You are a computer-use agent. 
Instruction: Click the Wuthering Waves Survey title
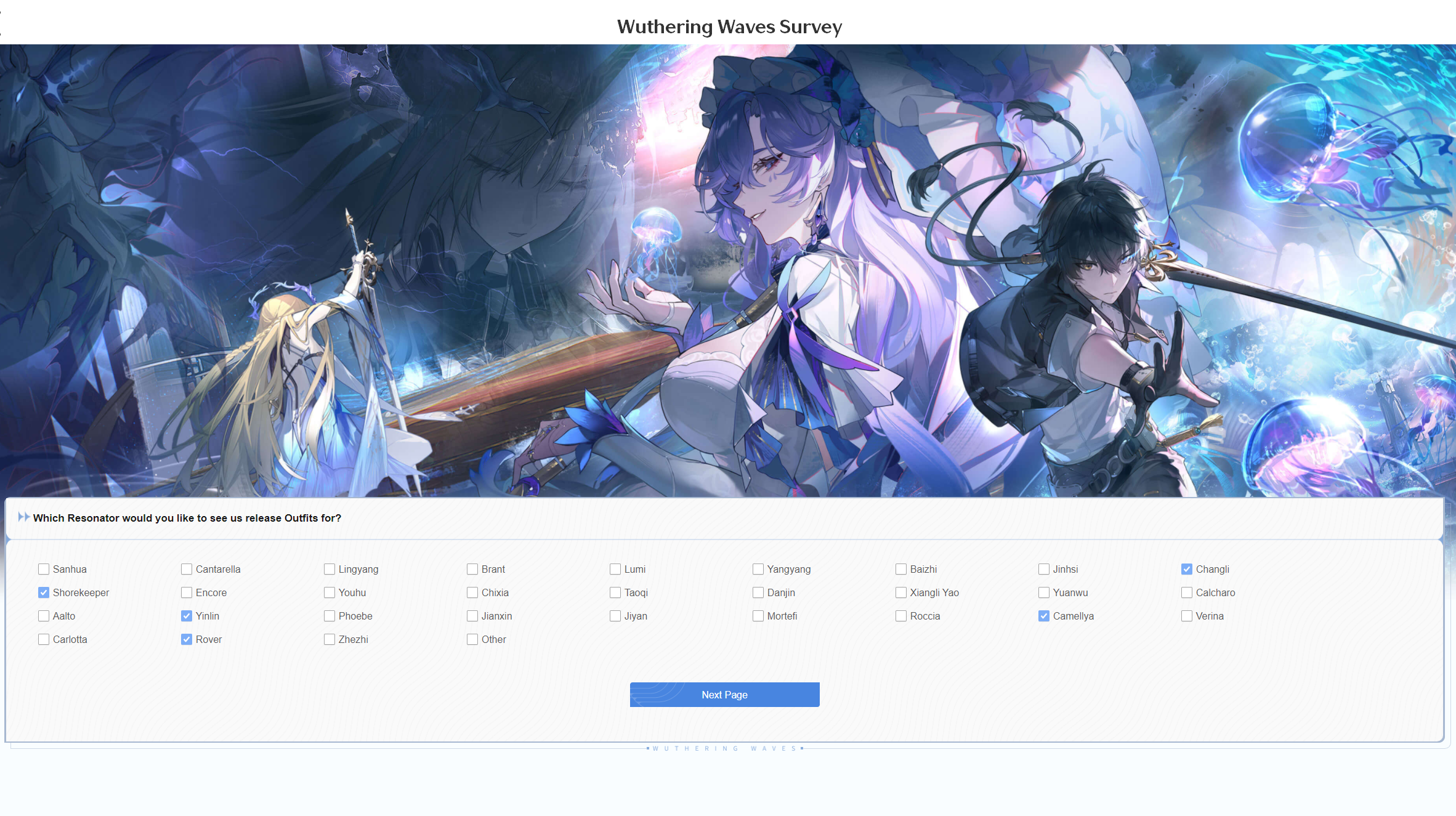(729, 26)
